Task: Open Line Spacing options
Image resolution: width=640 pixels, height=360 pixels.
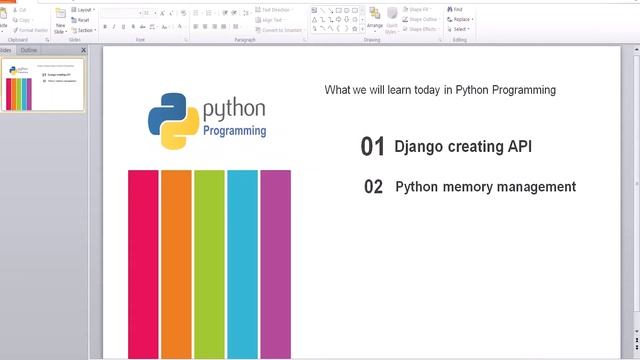Action: 246,13
